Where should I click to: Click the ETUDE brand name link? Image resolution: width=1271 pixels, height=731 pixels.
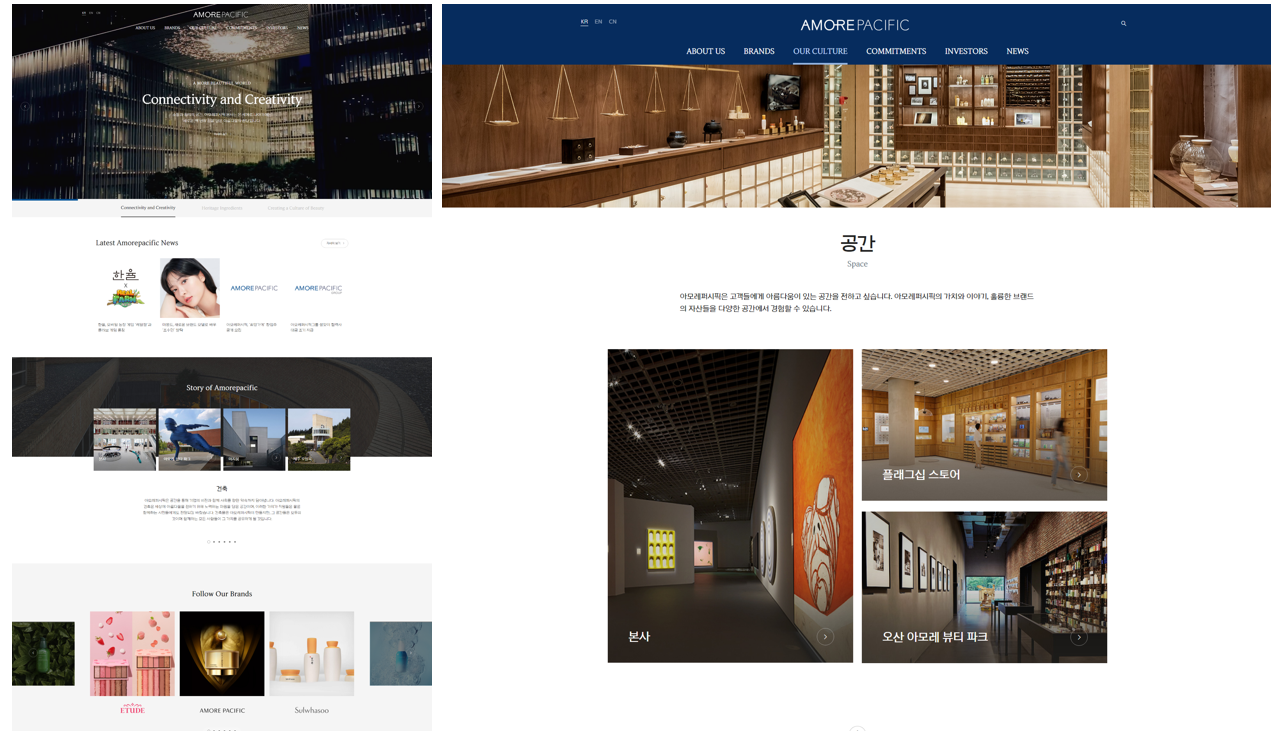pyautogui.click(x=132, y=710)
